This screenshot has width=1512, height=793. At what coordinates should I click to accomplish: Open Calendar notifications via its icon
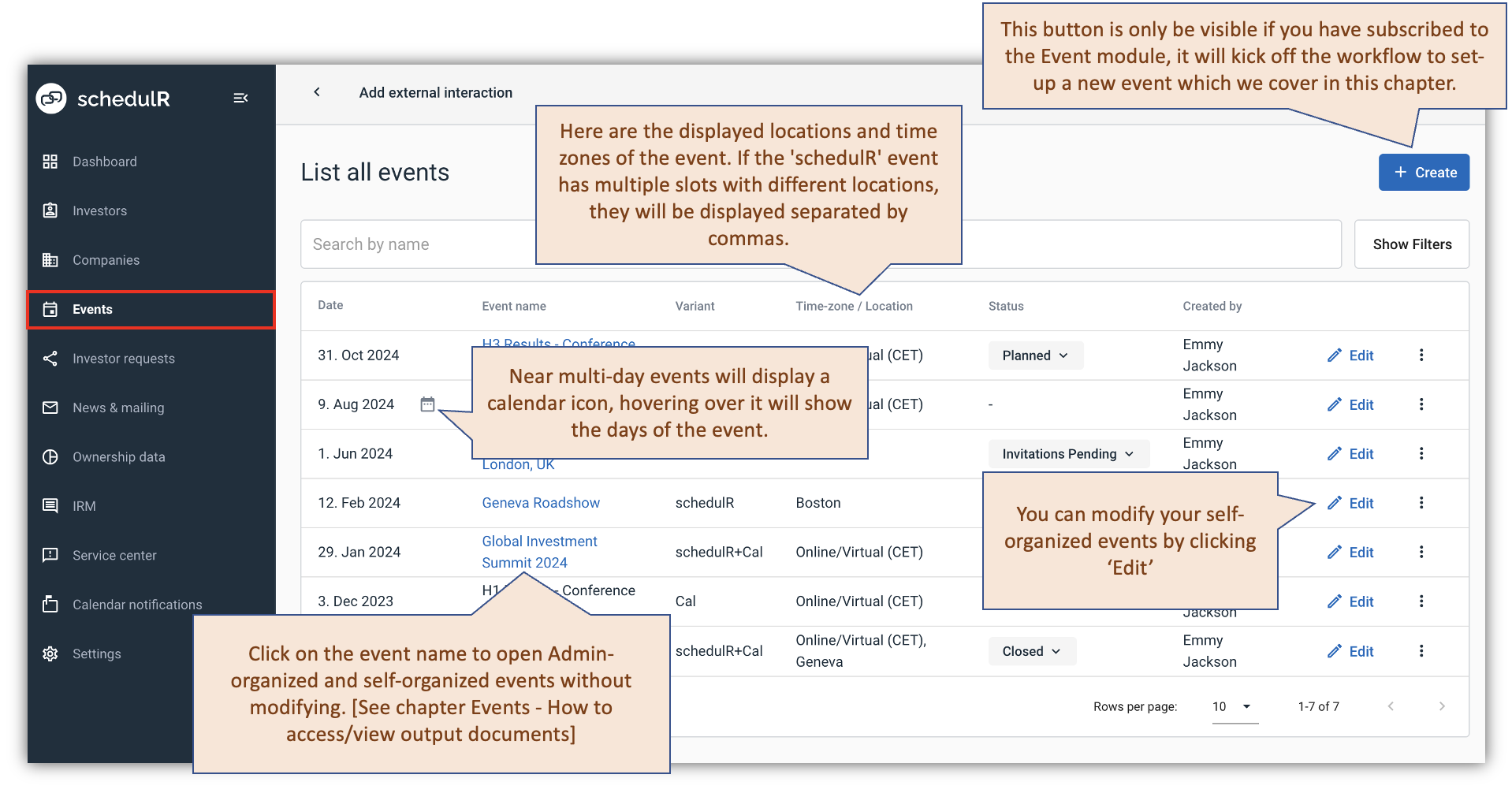coord(136,604)
